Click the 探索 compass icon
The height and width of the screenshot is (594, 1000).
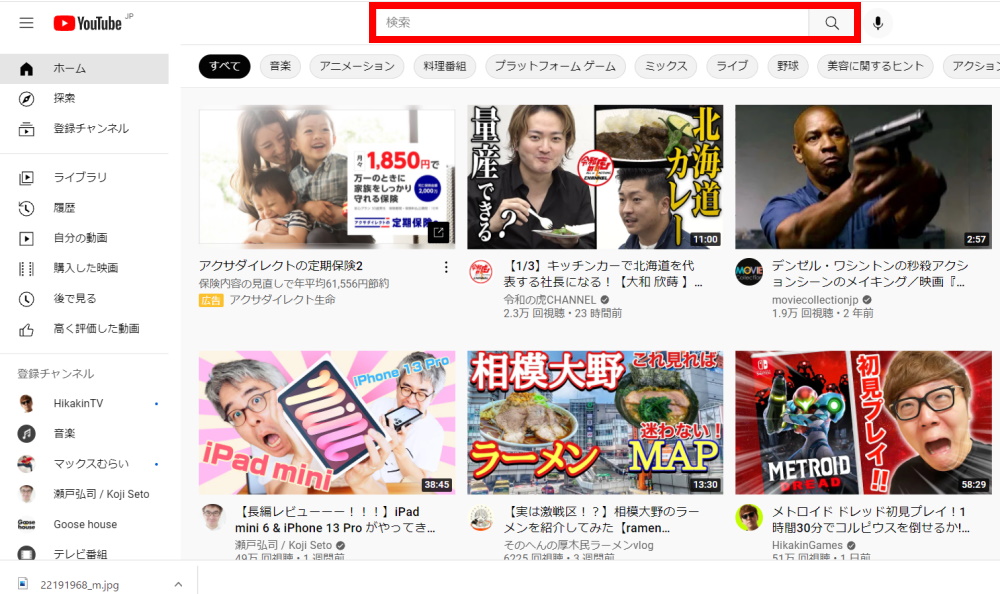pyautogui.click(x=26, y=98)
